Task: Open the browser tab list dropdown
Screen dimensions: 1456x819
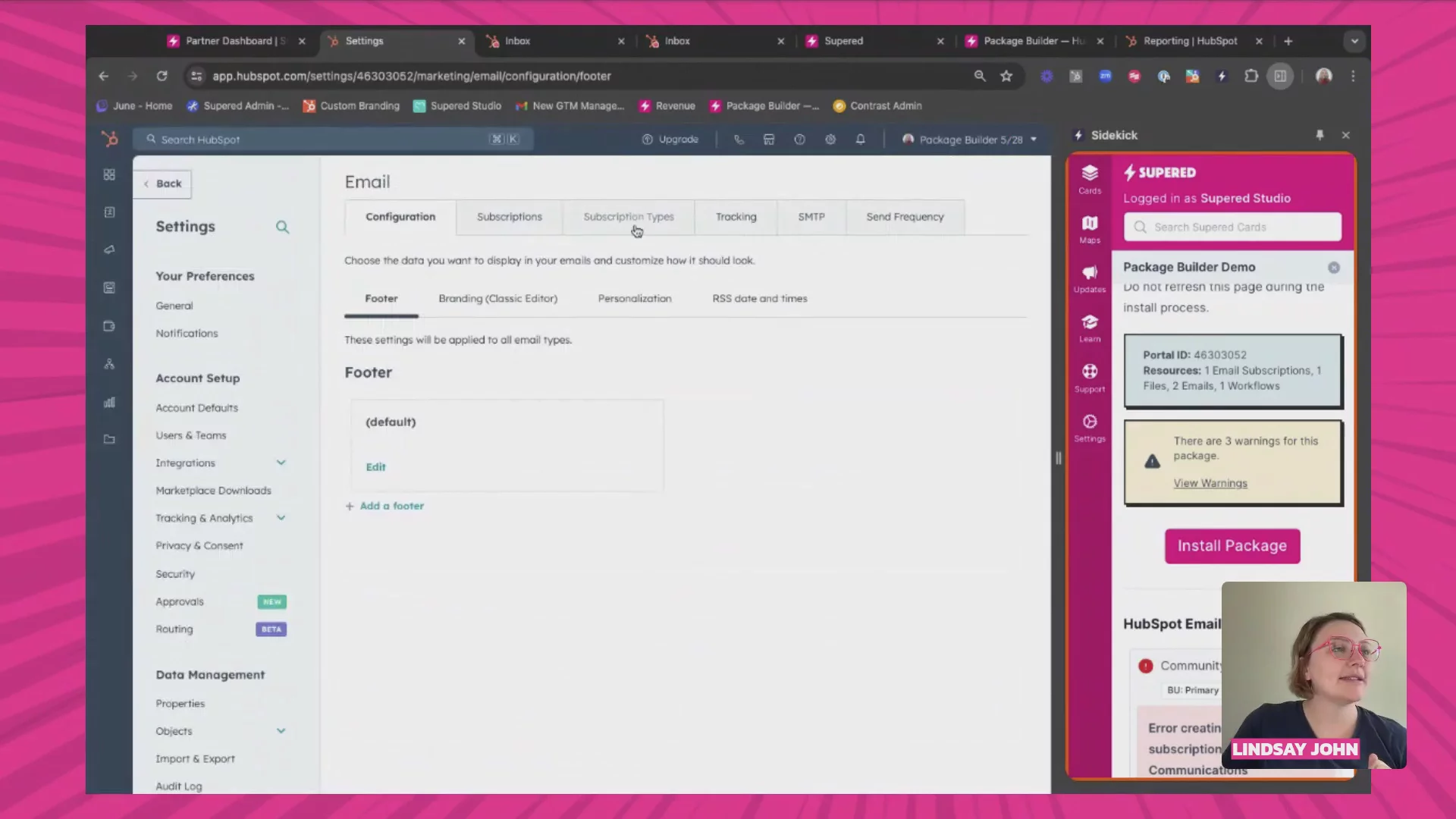Action: click(x=1354, y=41)
